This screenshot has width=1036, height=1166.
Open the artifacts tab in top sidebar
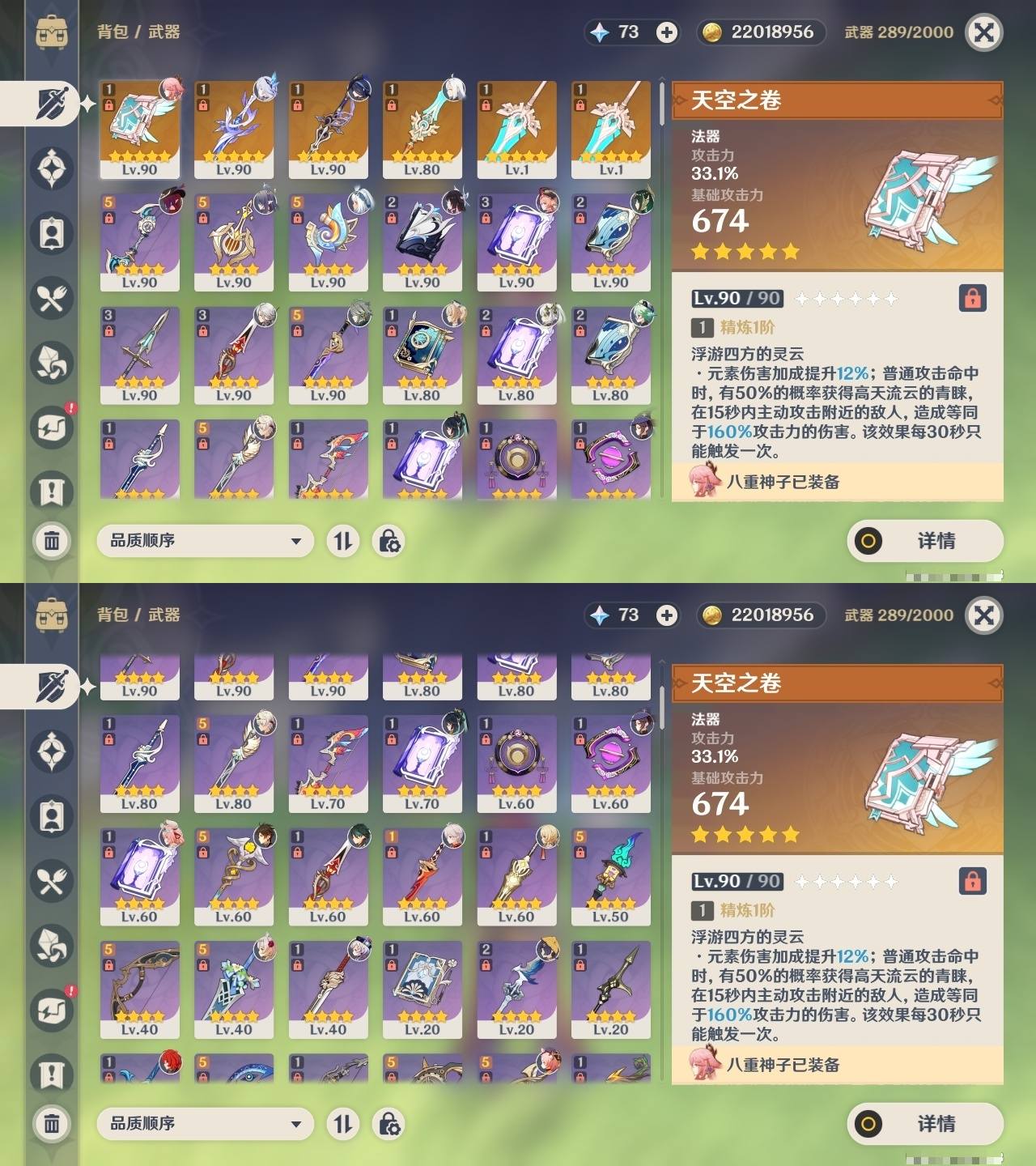point(52,168)
